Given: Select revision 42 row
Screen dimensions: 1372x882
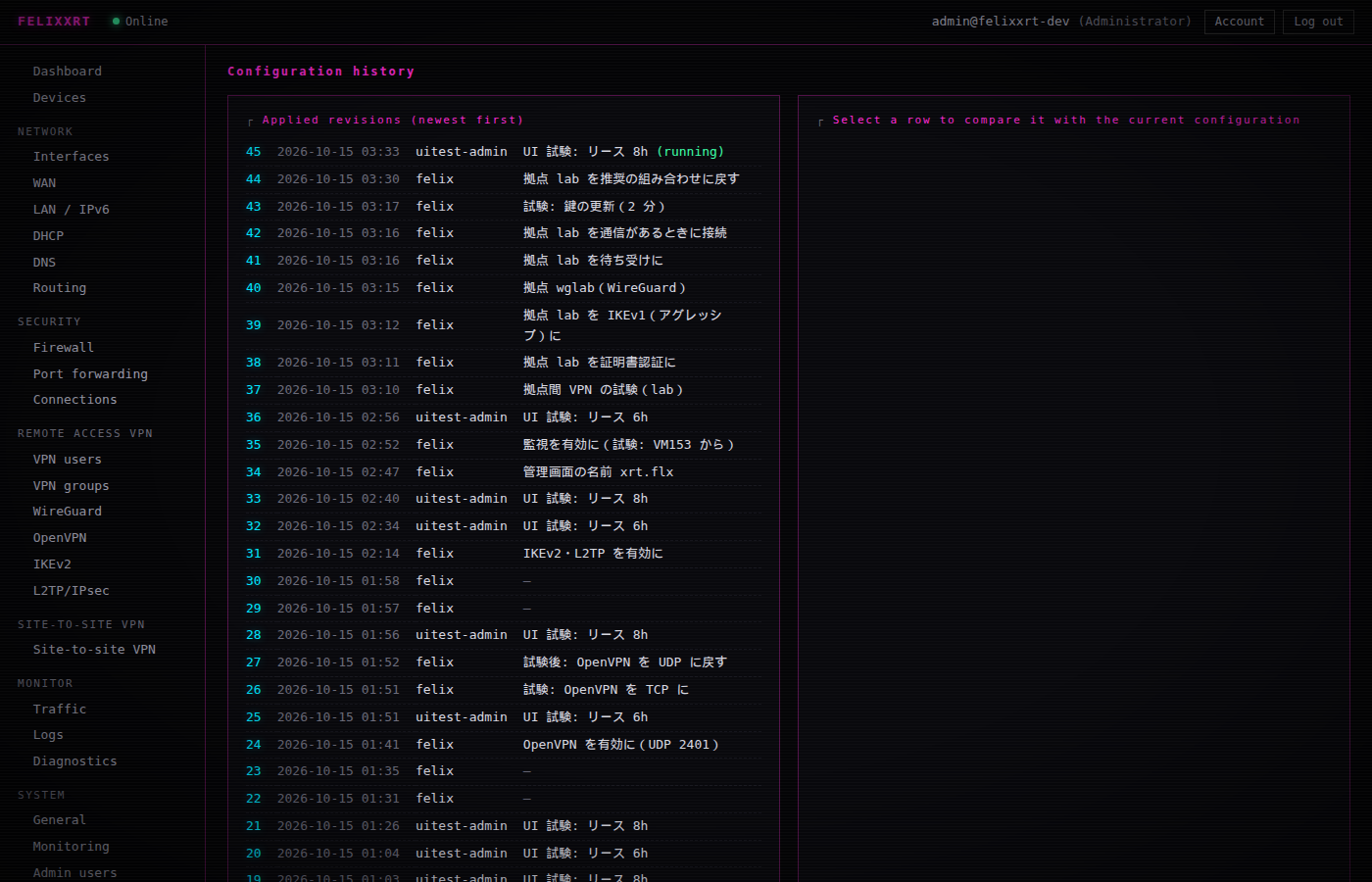Looking at the screenshot, I should click(503, 233).
